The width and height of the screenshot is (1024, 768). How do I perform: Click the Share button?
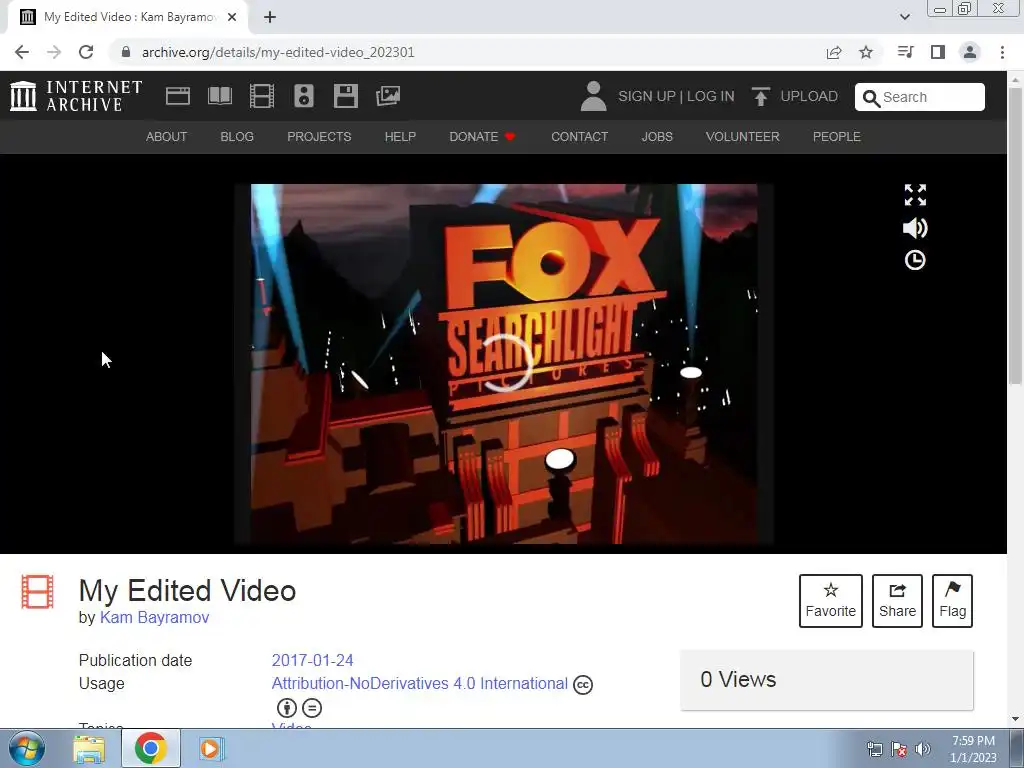tap(897, 601)
